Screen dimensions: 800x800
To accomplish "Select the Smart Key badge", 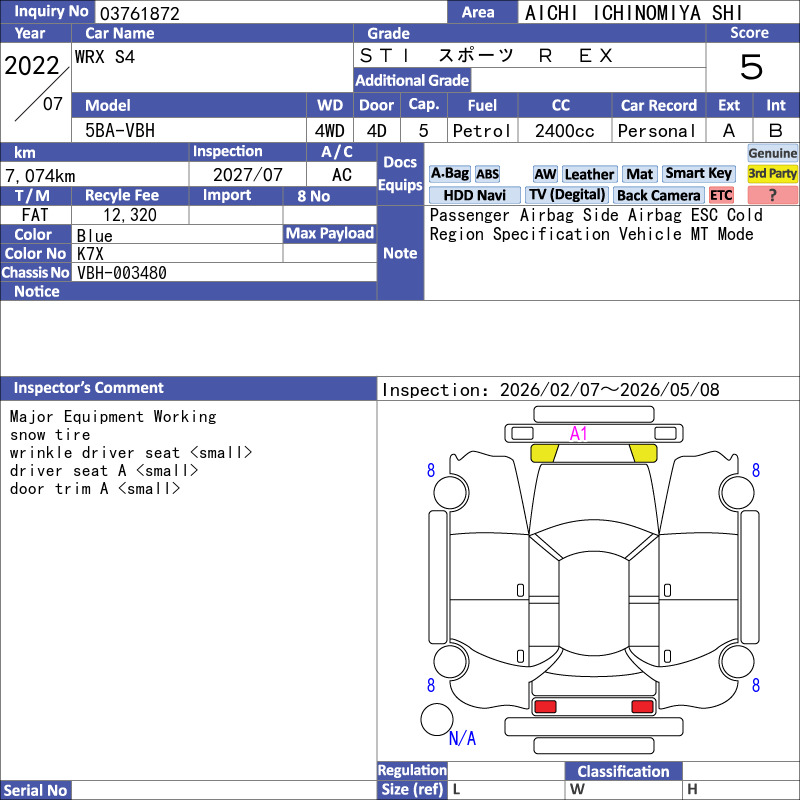I will coord(698,174).
